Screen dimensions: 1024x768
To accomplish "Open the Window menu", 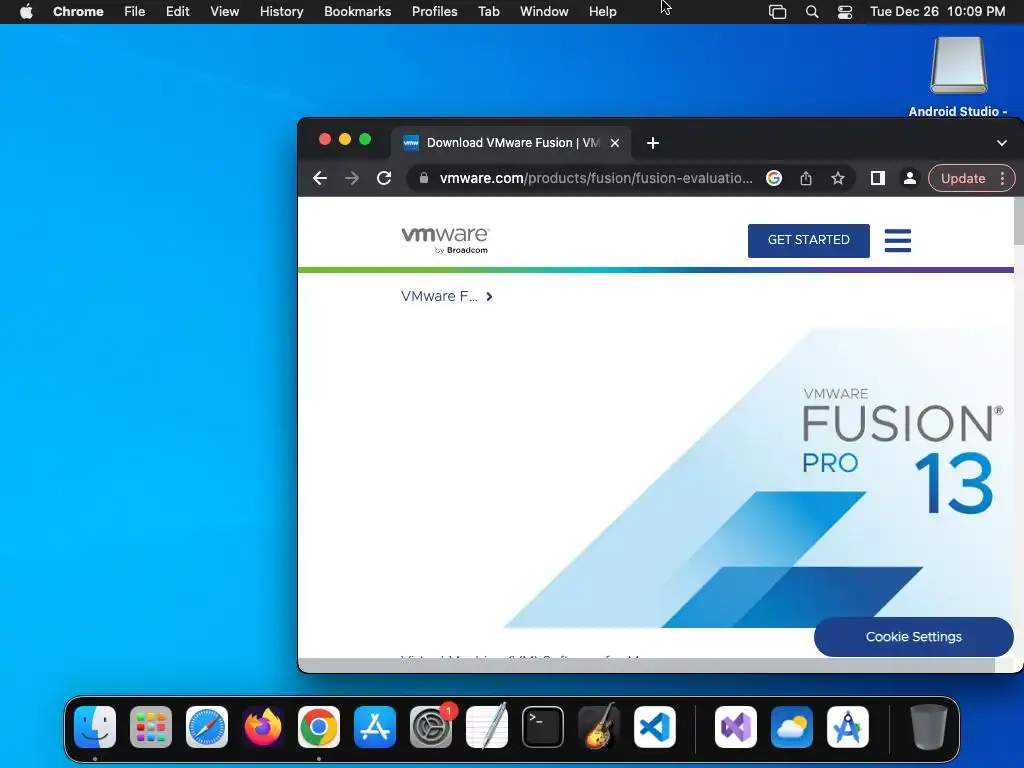I will pyautogui.click(x=544, y=11).
